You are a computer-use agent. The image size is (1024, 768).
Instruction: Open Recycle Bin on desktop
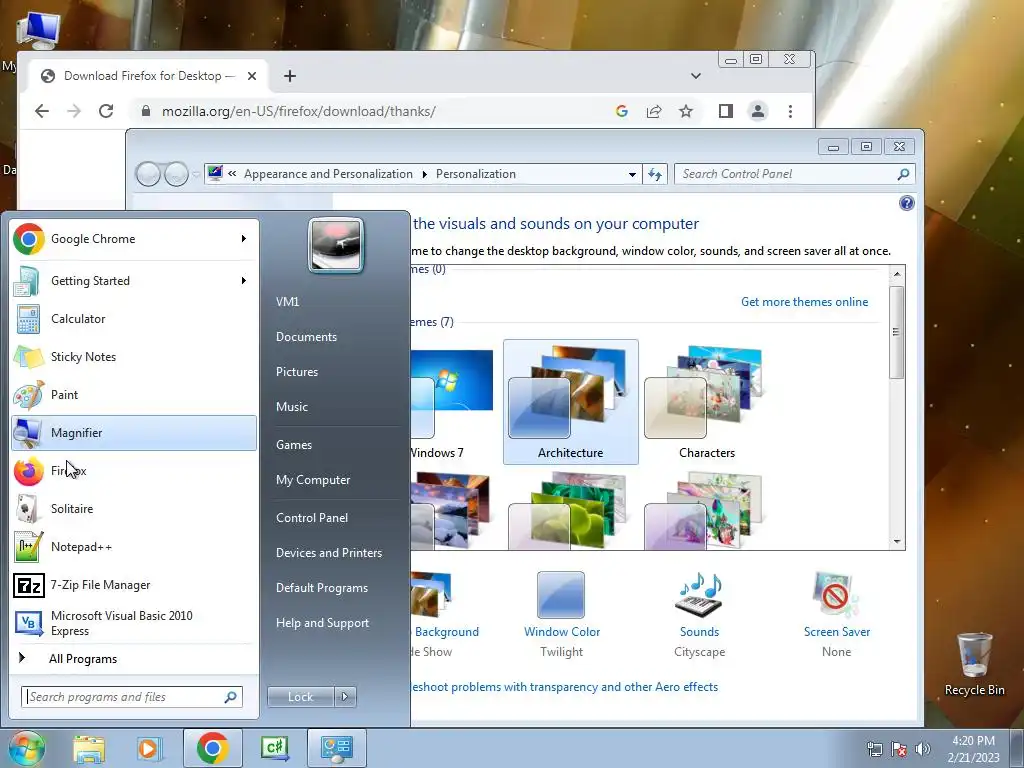(x=974, y=664)
